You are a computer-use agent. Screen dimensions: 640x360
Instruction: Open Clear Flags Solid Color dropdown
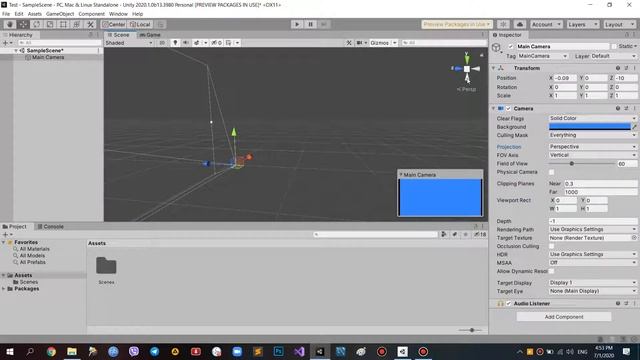pos(593,118)
